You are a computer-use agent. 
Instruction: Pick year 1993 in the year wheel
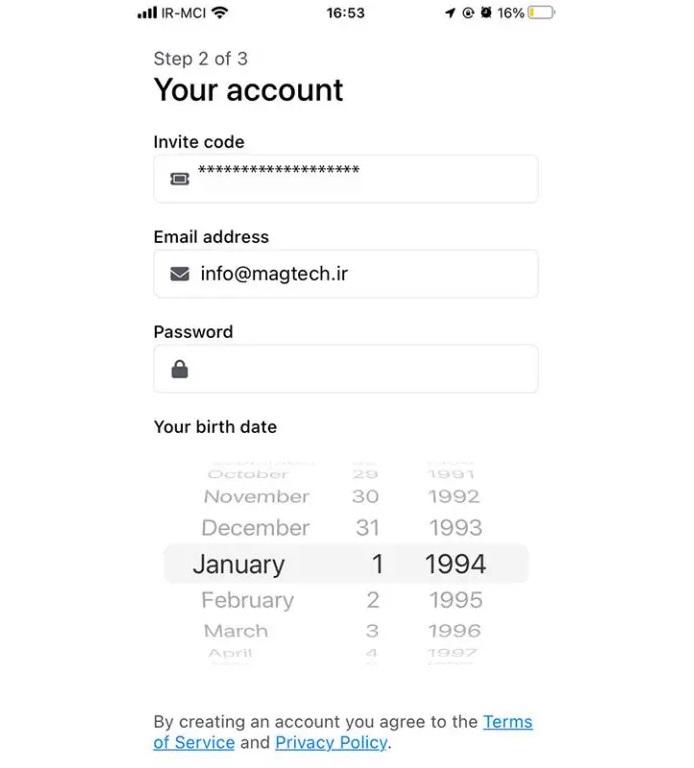(x=455, y=528)
